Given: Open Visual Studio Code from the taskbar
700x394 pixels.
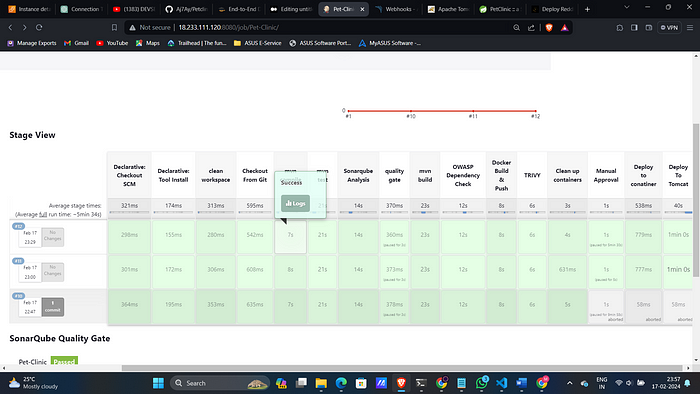Looking at the screenshot, I should [501, 383].
